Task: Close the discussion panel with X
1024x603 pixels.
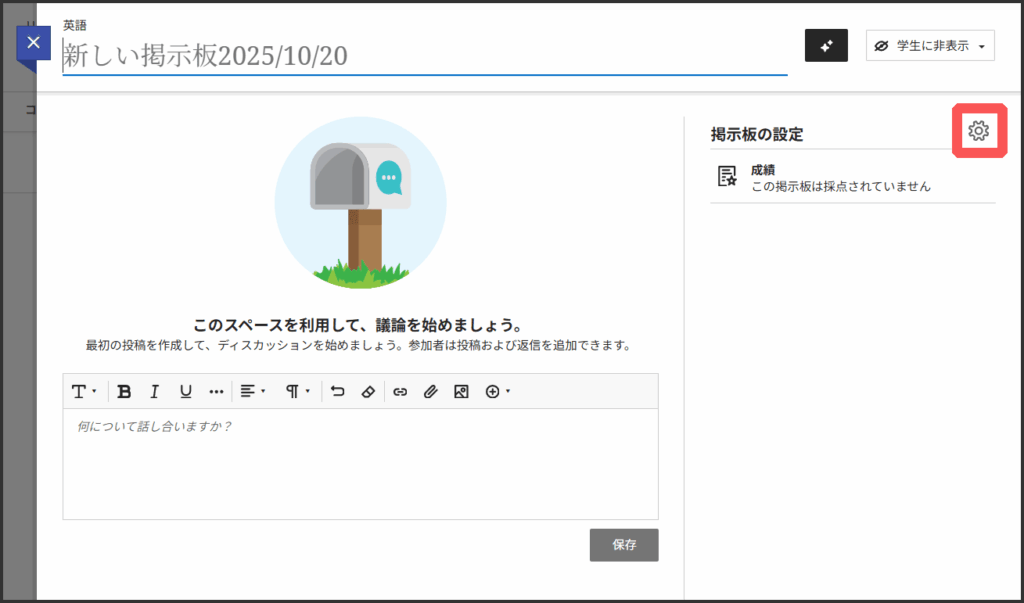Action: click(x=35, y=43)
